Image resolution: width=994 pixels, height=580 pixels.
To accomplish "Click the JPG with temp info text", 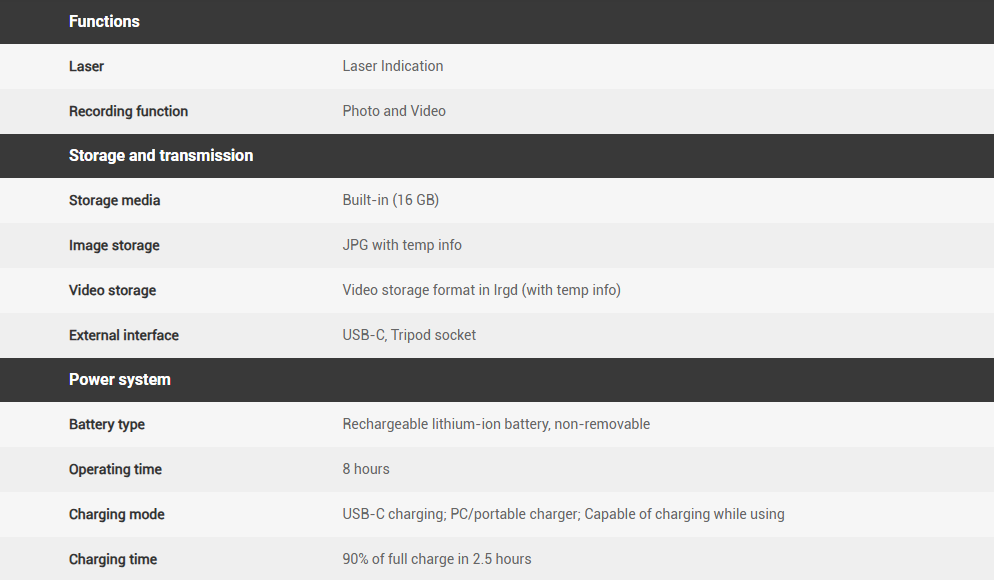I will coord(402,245).
